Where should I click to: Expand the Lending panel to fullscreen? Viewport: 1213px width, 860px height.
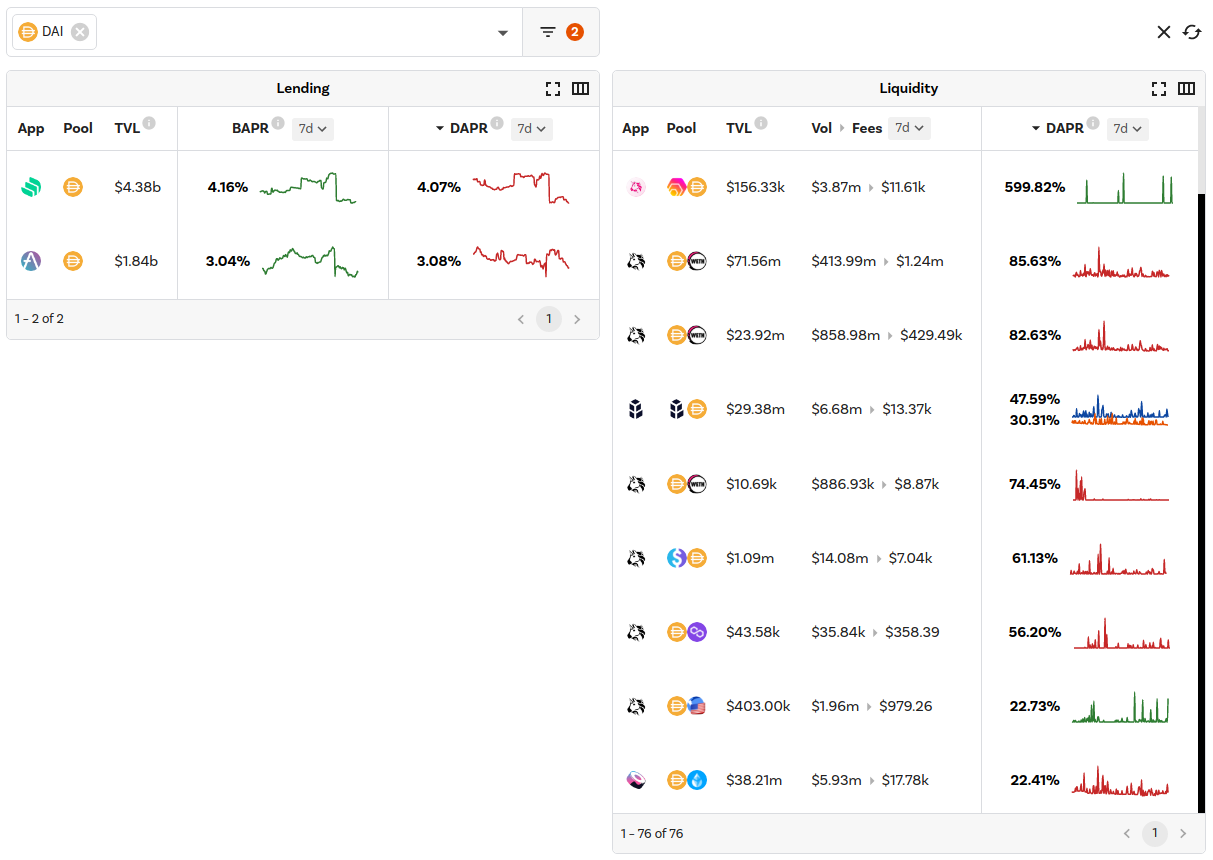pyautogui.click(x=553, y=88)
